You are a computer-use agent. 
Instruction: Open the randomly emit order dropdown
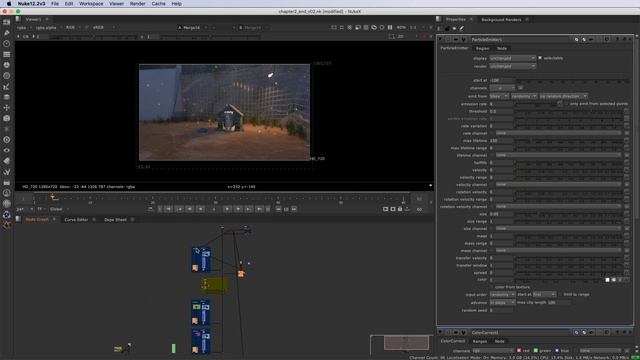pyautogui.click(x=524, y=96)
